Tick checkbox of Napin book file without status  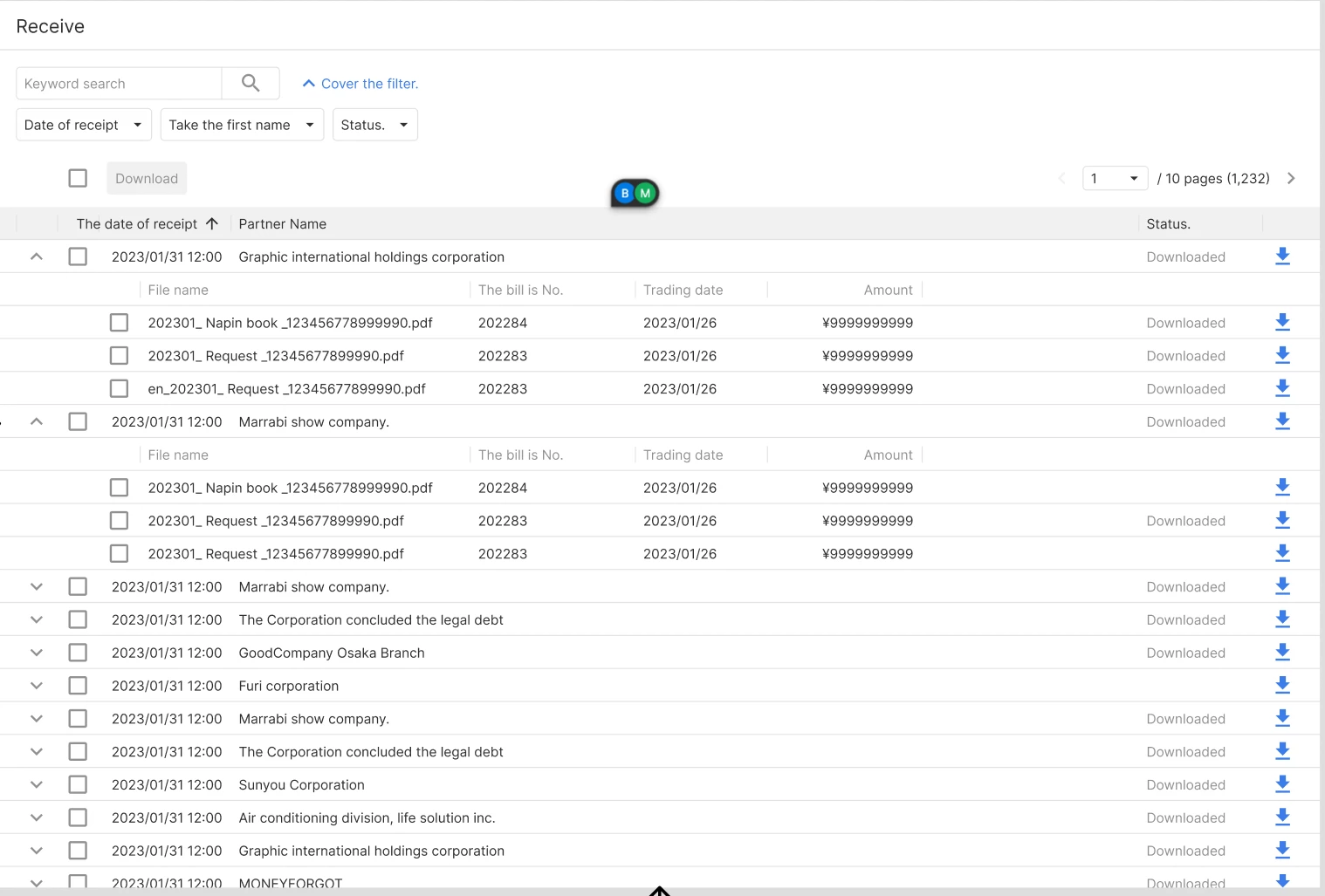120,488
